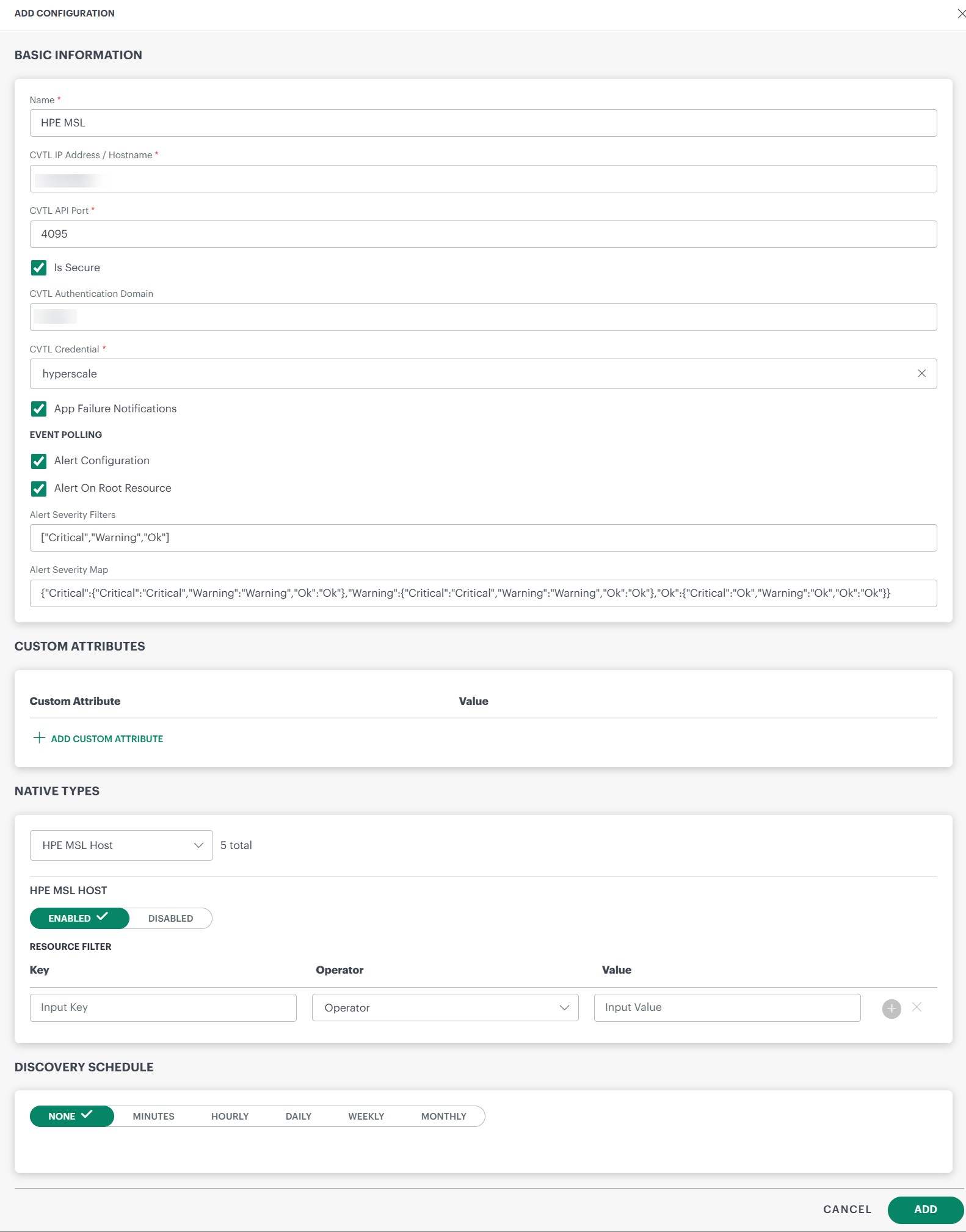The width and height of the screenshot is (966, 1232).
Task: Open the CVTL Credential selector
Action: [x=470, y=374]
